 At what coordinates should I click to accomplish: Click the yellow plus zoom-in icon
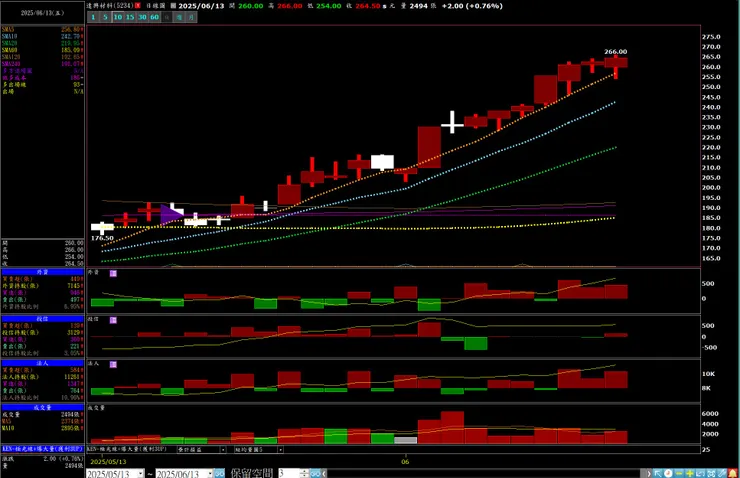[690, 473]
